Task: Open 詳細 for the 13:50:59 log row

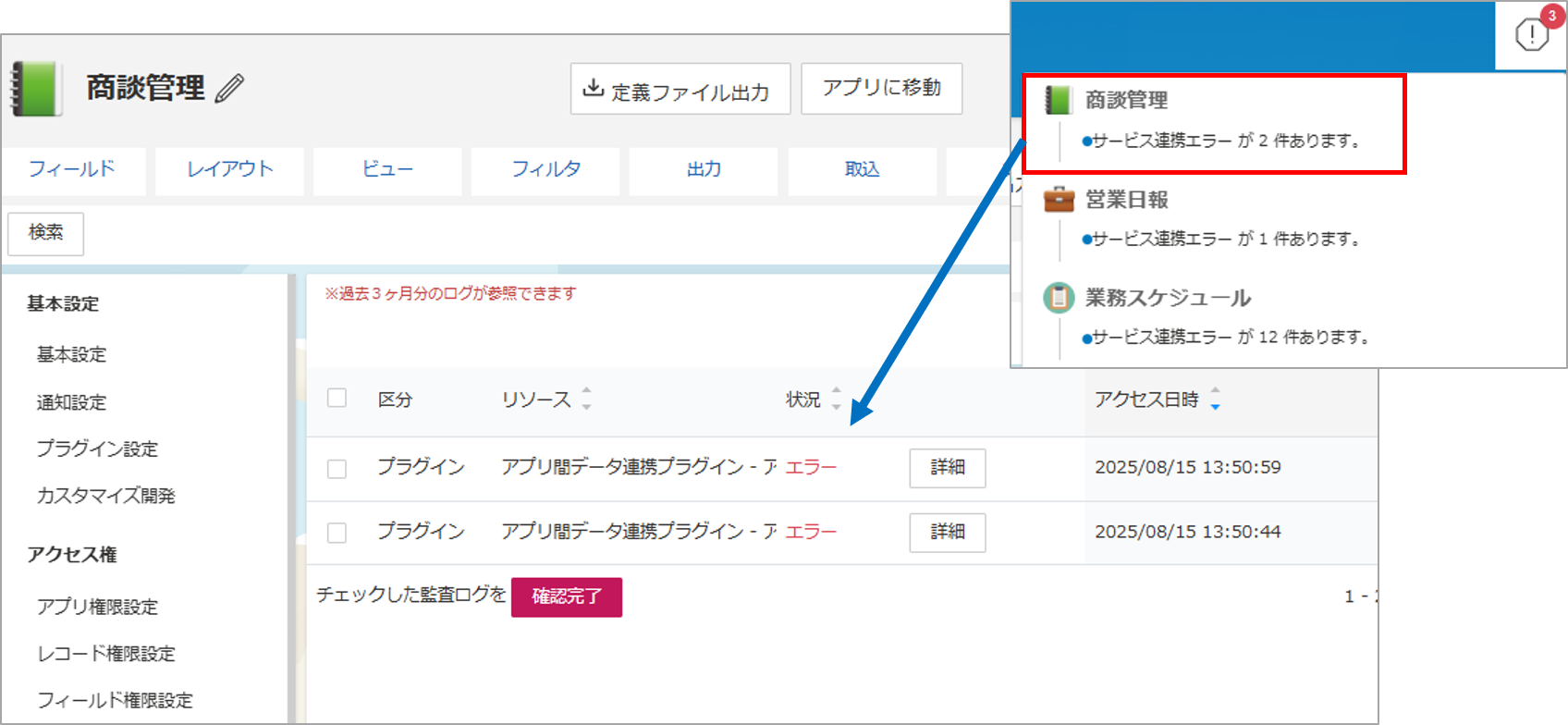Action: click(948, 468)
